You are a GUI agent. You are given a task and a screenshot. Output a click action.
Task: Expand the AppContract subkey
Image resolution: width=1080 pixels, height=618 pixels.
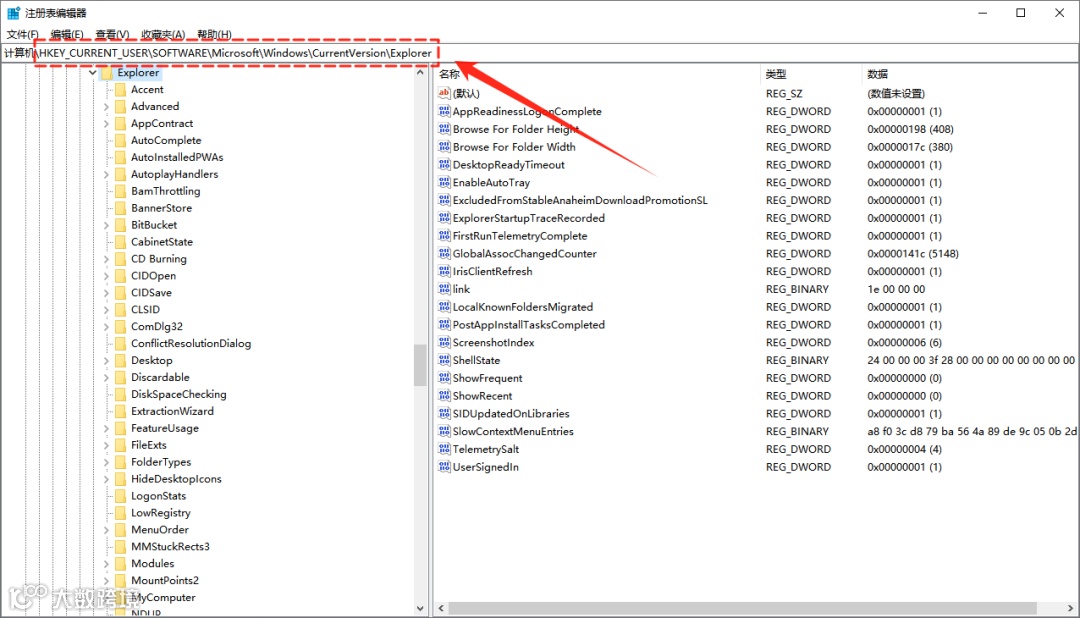tap(106, 124)
